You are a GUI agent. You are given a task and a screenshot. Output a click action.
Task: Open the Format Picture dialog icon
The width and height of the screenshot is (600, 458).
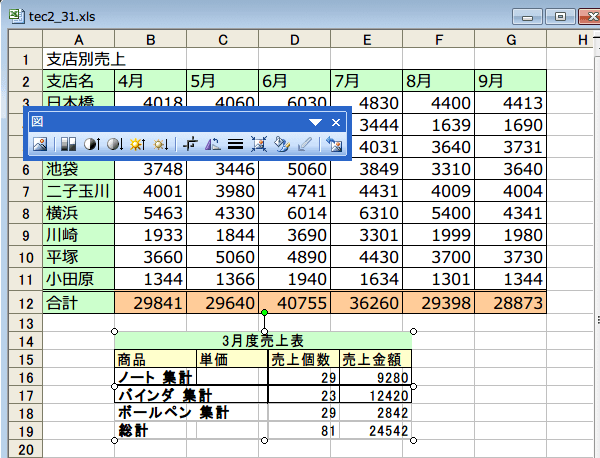(x=283, y=145)
